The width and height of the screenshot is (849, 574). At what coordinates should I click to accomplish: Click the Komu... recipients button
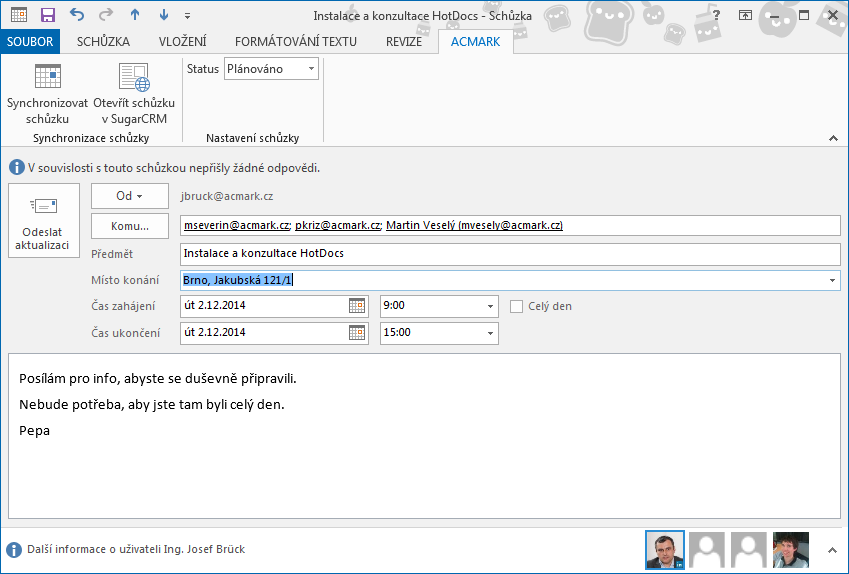(x=130, y=226)
